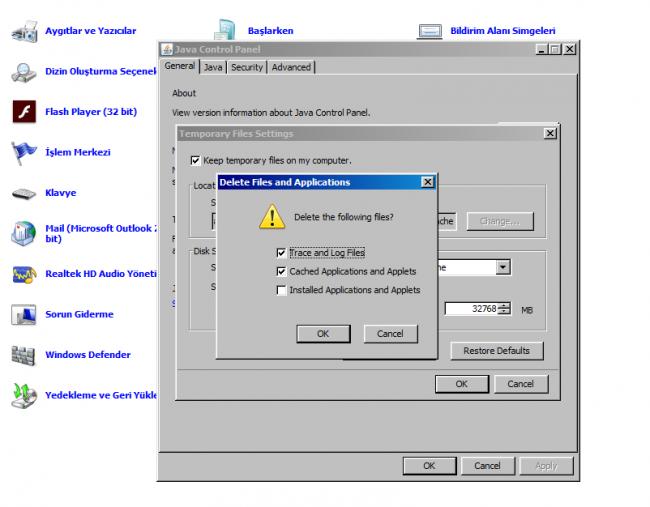650x507 pixels.
Task: Confirm deletion with OK button
Action: (x=323, y=334)
